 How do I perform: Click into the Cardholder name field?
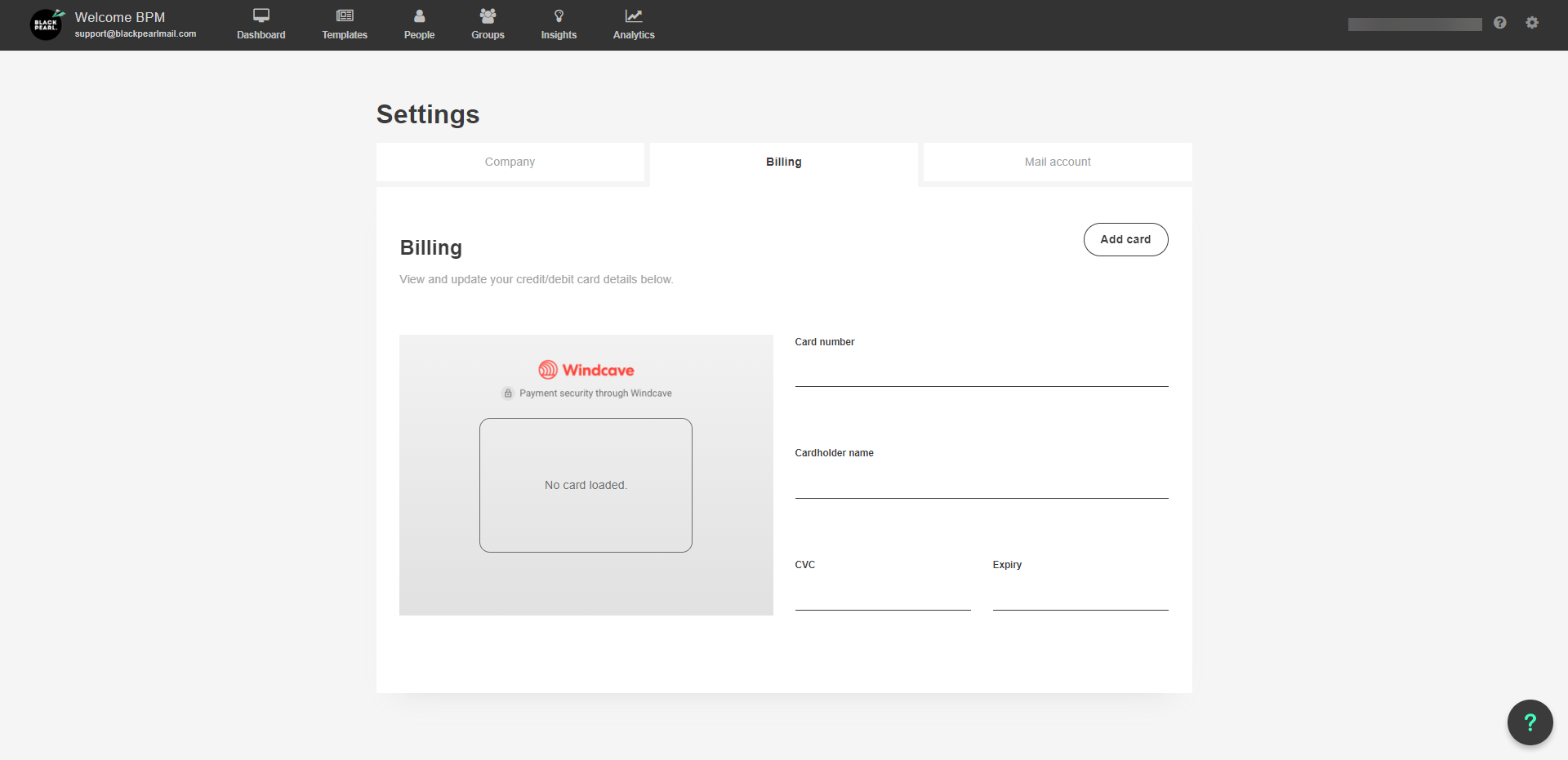point(981,484)
